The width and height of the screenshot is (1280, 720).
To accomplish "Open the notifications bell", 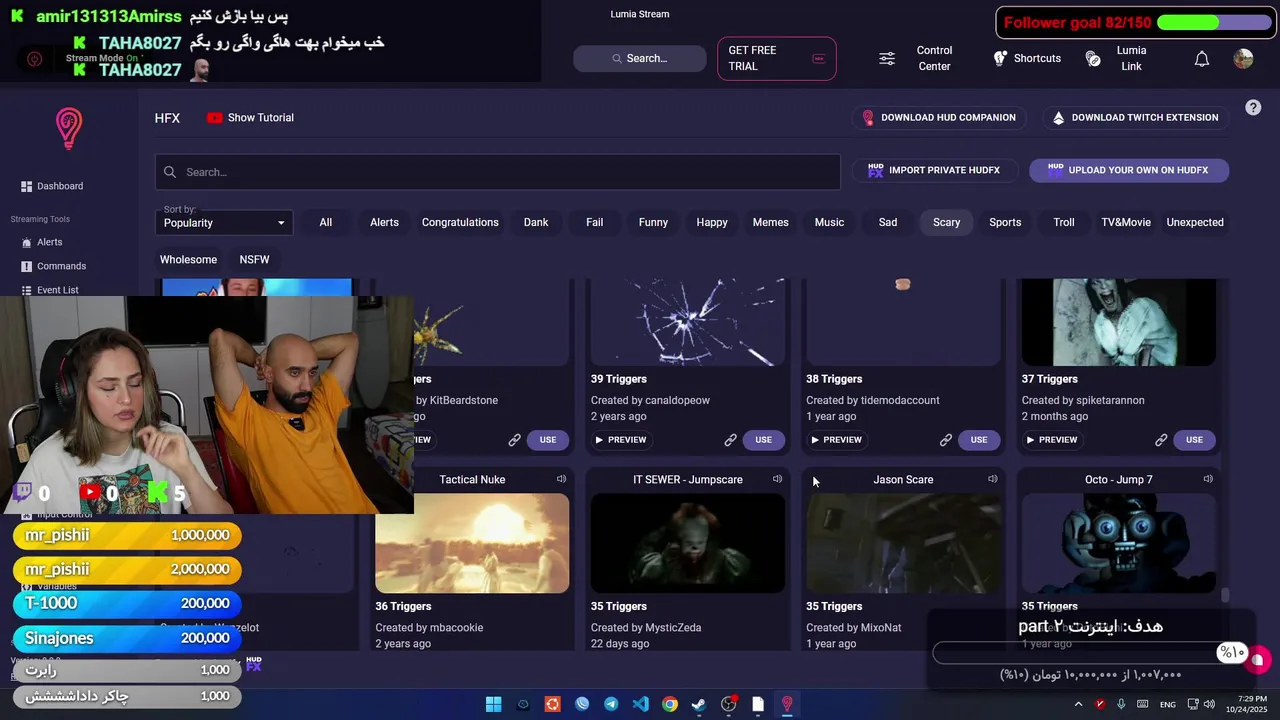I will point(1202,59).
